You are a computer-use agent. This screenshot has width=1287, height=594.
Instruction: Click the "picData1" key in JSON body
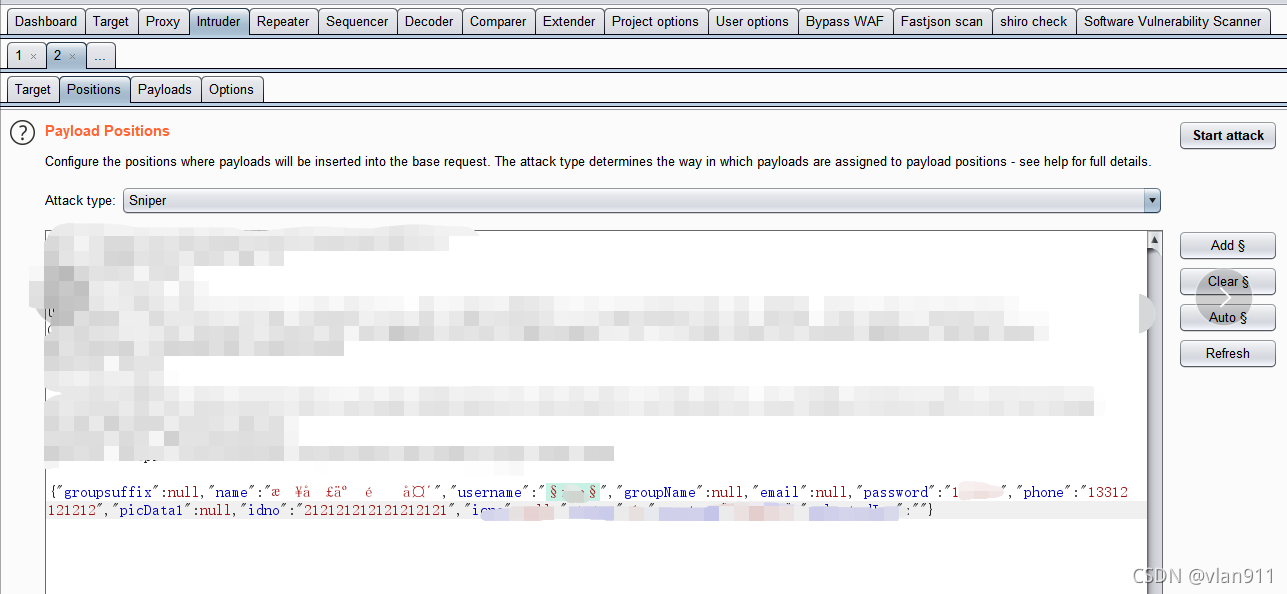pyautogui.click(x=153, y=510)
